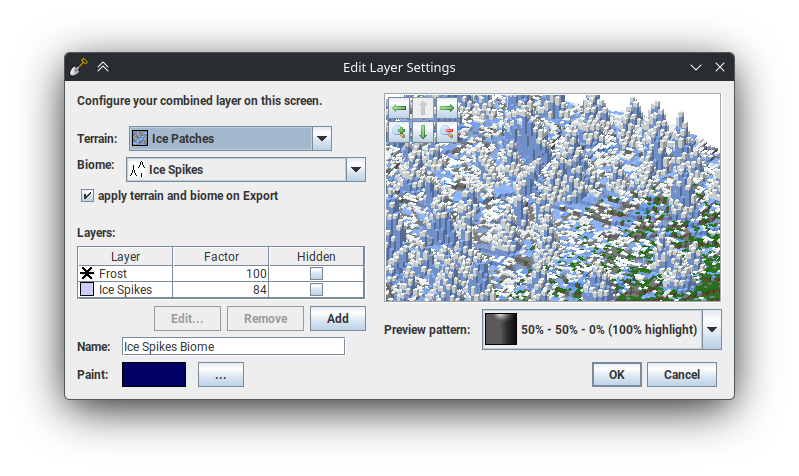The image size is (799, 476).
Task: Click the Hidden column header
Action: pyautogui.click(x=316, y=256)
